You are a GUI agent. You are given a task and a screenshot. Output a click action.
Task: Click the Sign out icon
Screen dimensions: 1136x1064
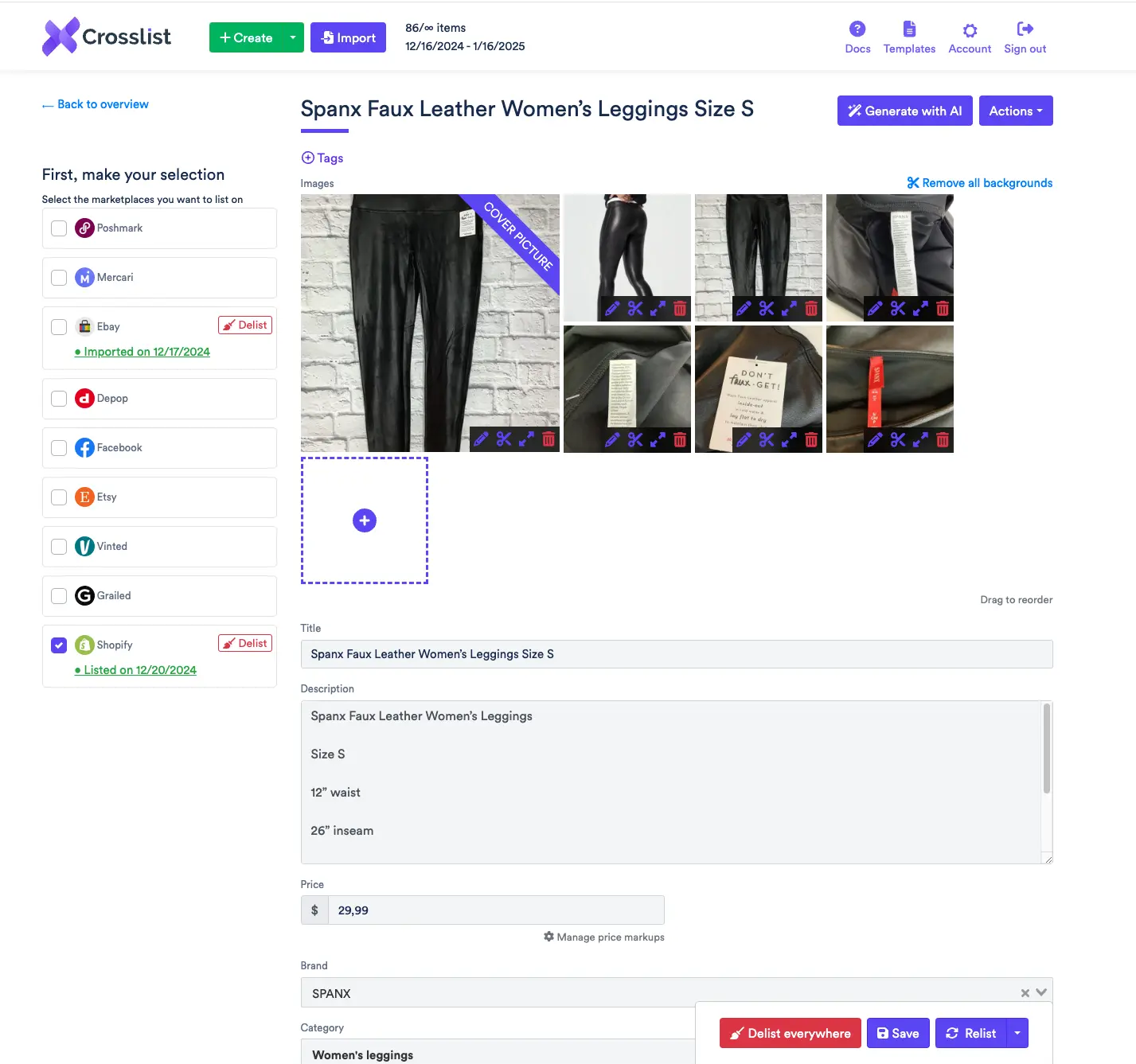click(x=1025, y=29)
